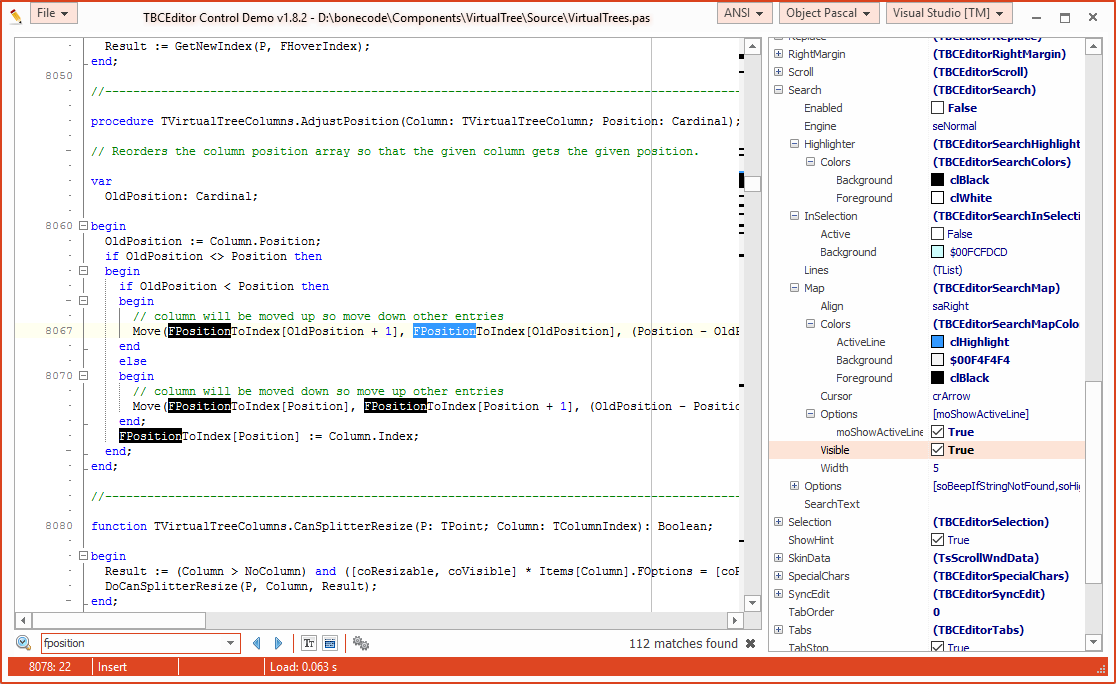Click the pencil app icon
This screenshot has height=684, width=1116.
15,14
